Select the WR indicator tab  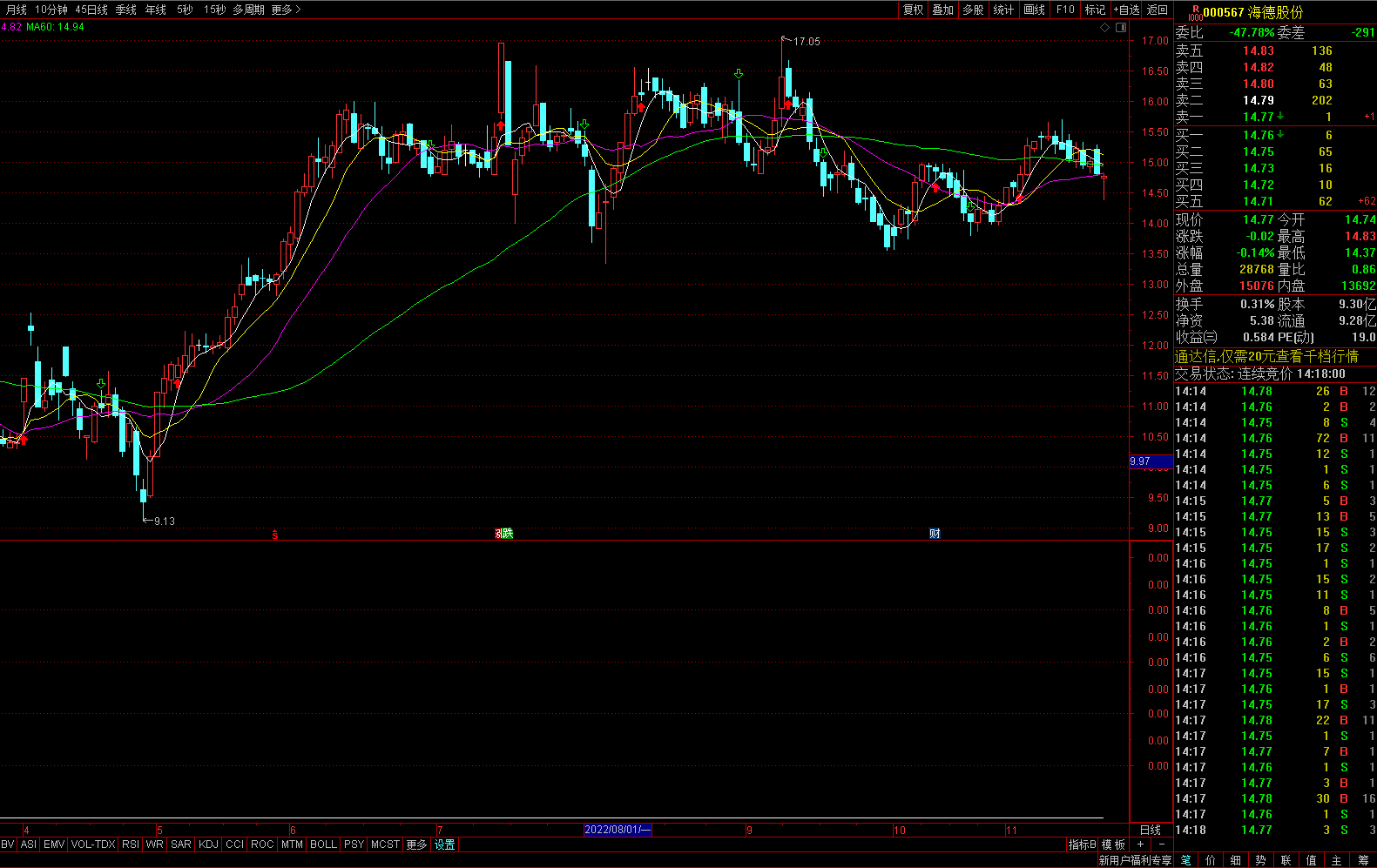pyautogui.click(x=155, y=844)
